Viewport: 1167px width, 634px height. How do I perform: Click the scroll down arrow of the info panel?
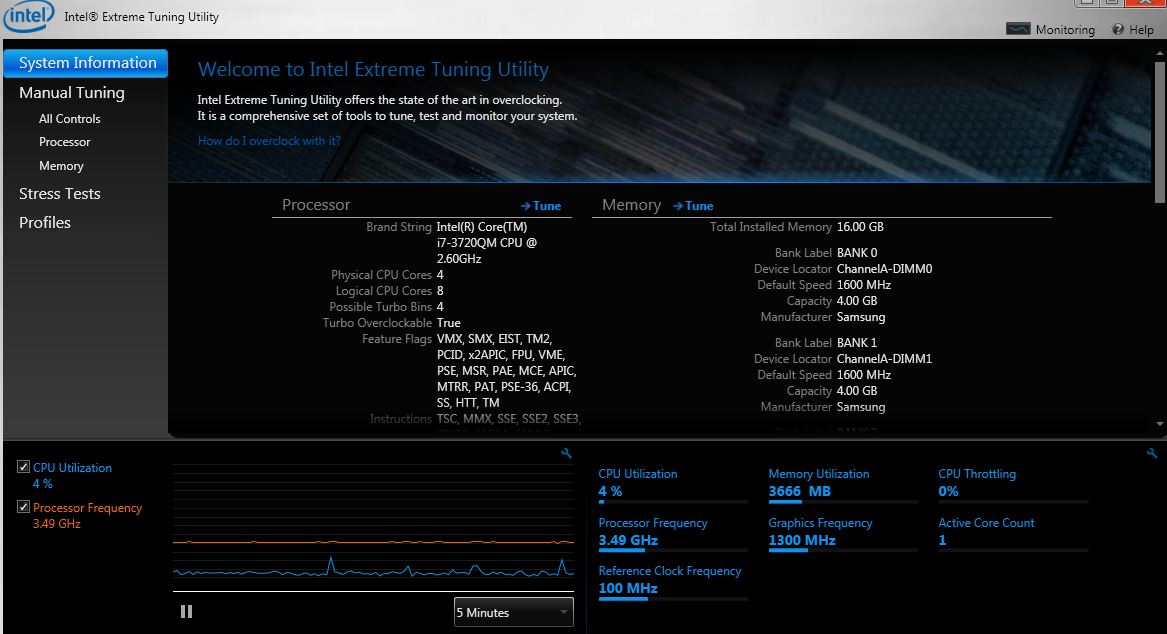pyautogui.click(x=1160, y=424)
